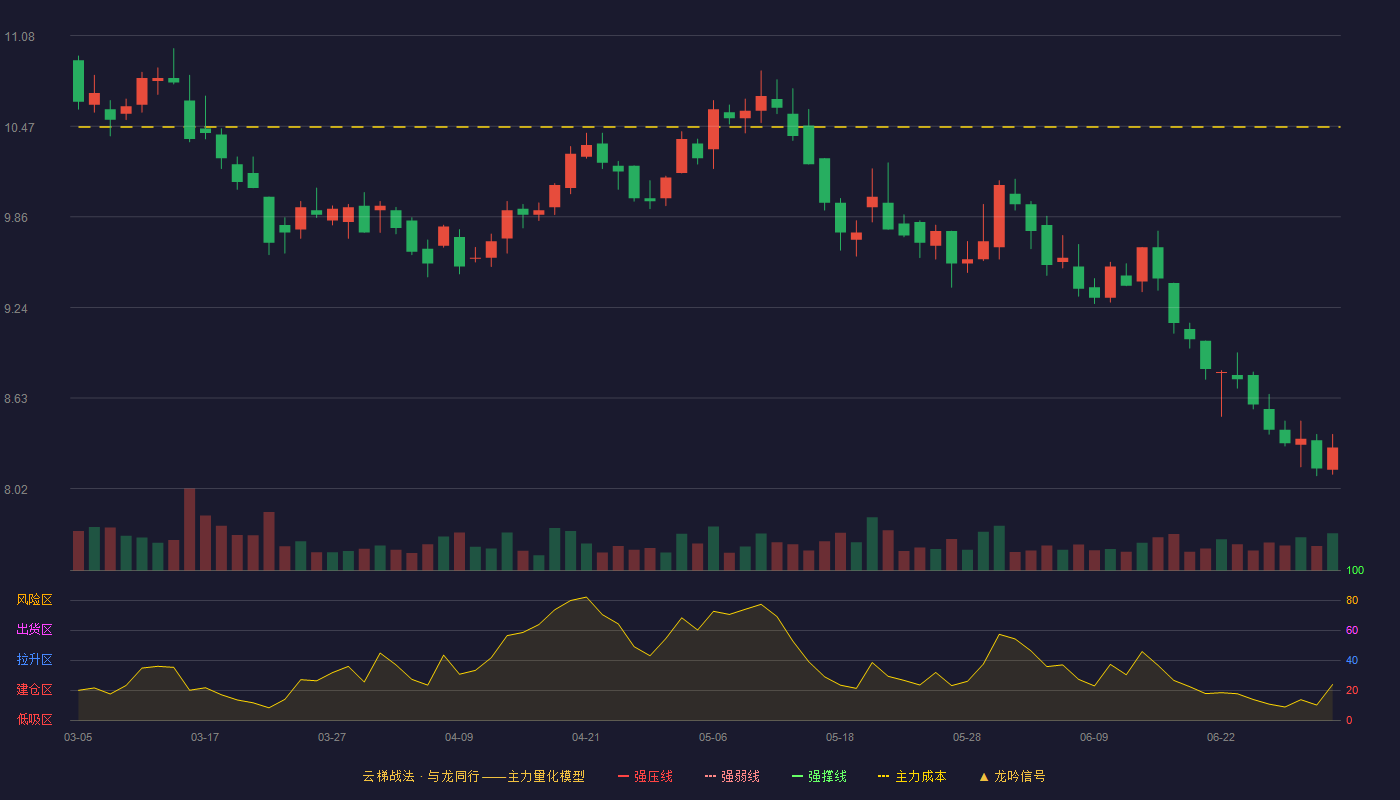Click the last red candlestick on the right
1400x800 pixels.
(1332, 458)
